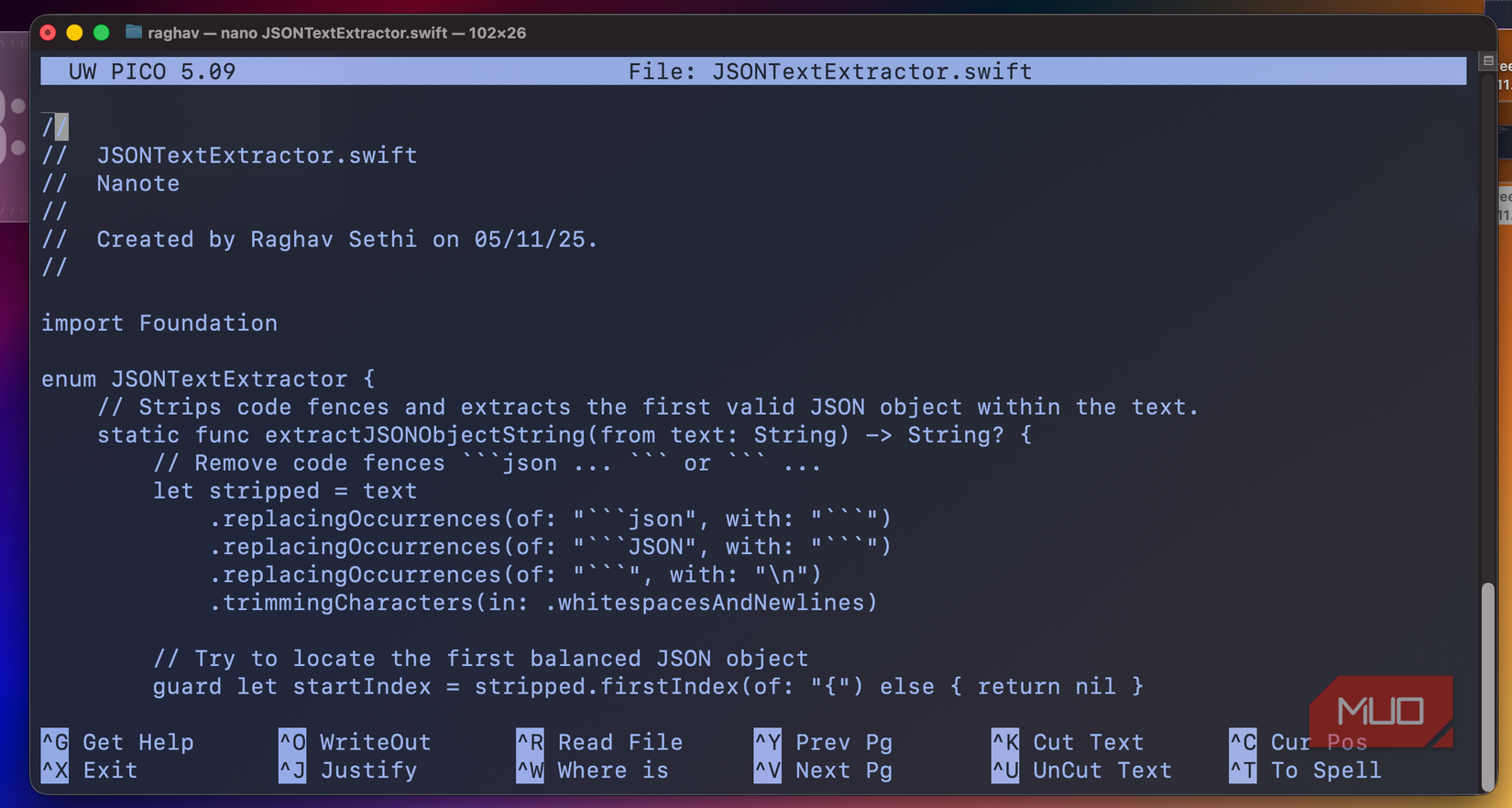Click the '.trimmingCharacters(in: .whitespacesAndNewlines)' line

click(543, 603)
